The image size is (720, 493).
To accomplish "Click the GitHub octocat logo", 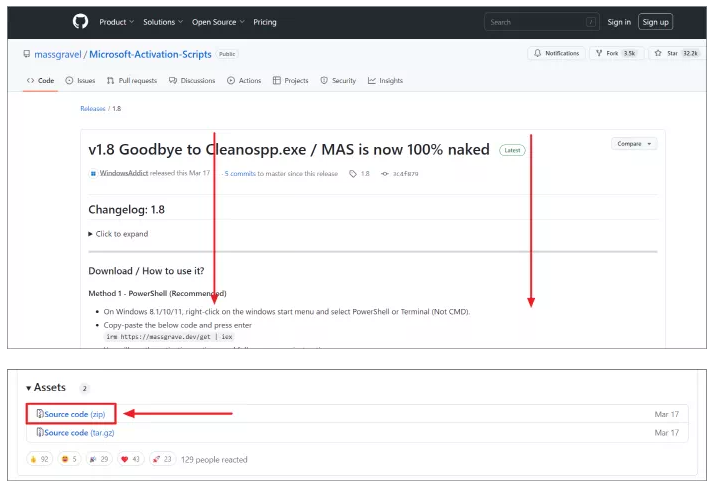I will pos(80,22).
